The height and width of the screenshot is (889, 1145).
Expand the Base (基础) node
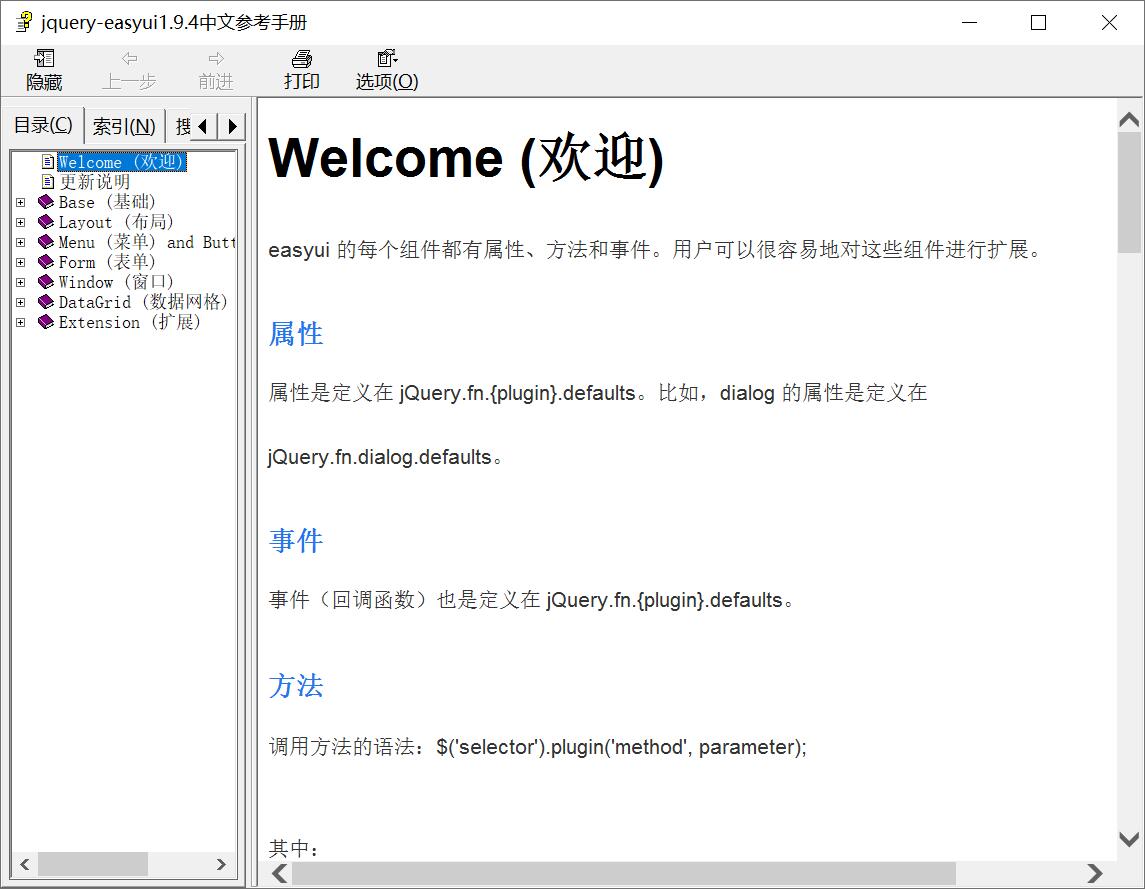pyautogui.click(x=20, y=202)
